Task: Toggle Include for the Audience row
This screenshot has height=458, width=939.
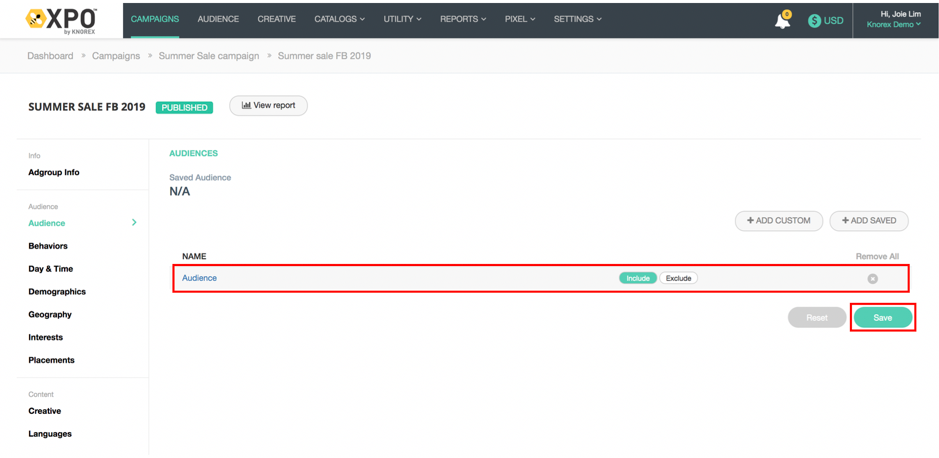Action: coord(637,278)
